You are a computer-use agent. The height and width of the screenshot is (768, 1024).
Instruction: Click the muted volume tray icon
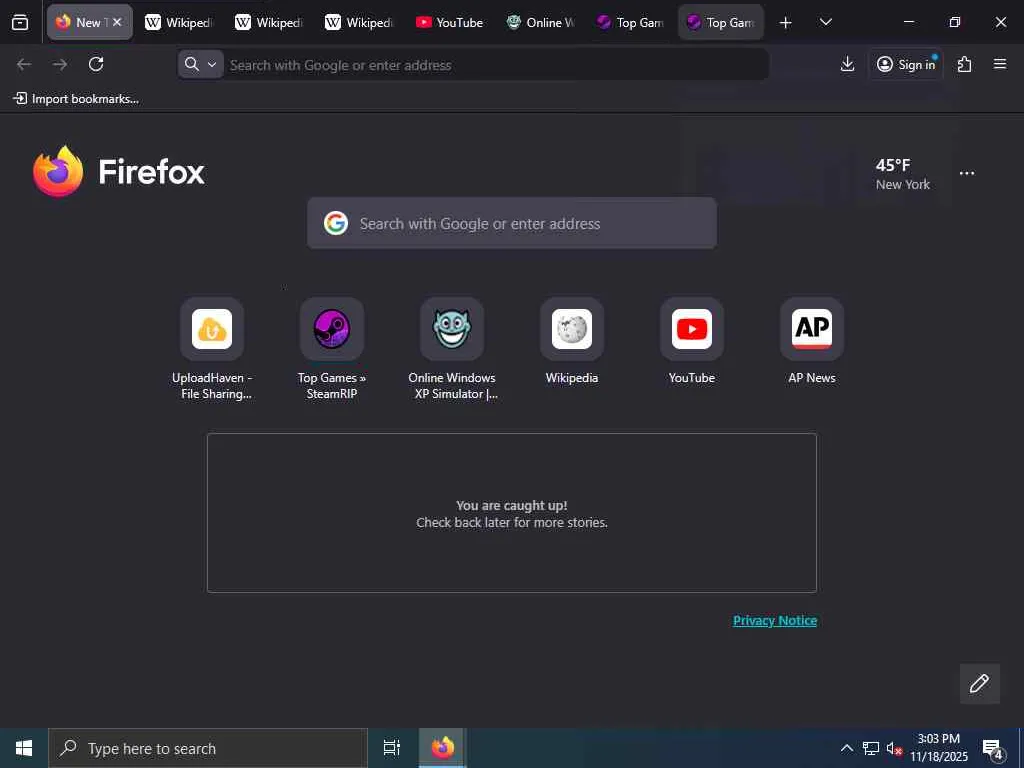(x=893, y=748)
